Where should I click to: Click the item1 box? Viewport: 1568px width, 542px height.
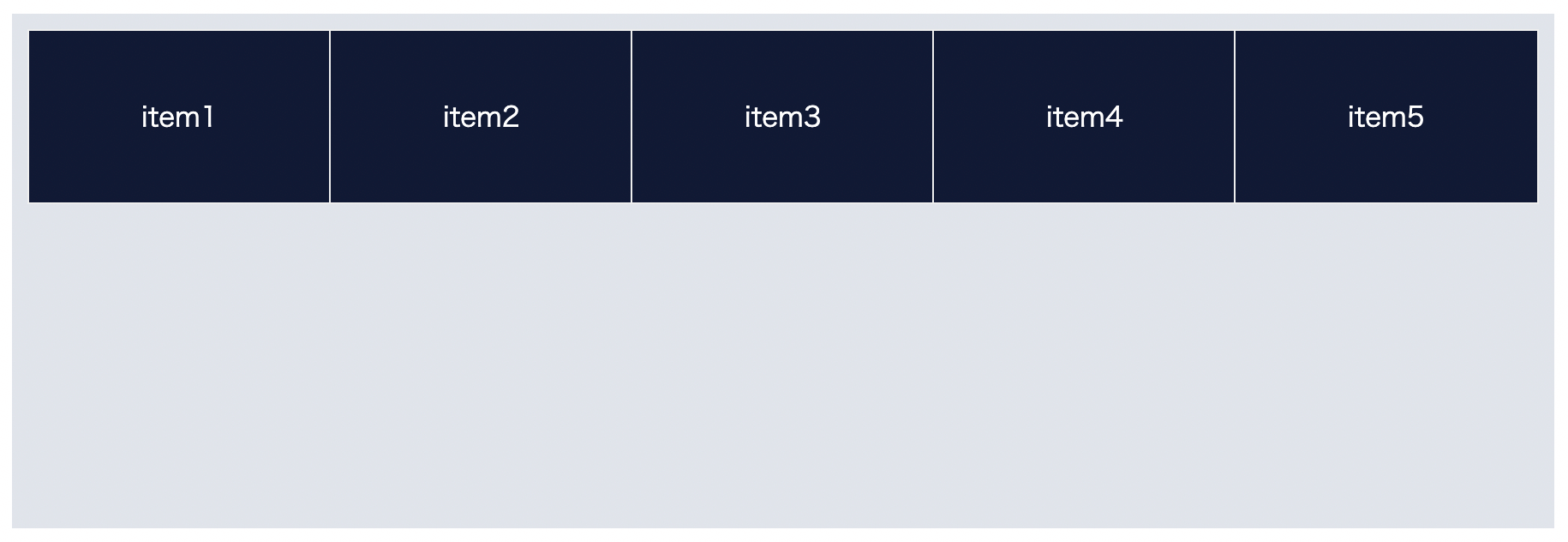[x=179, y=117]
